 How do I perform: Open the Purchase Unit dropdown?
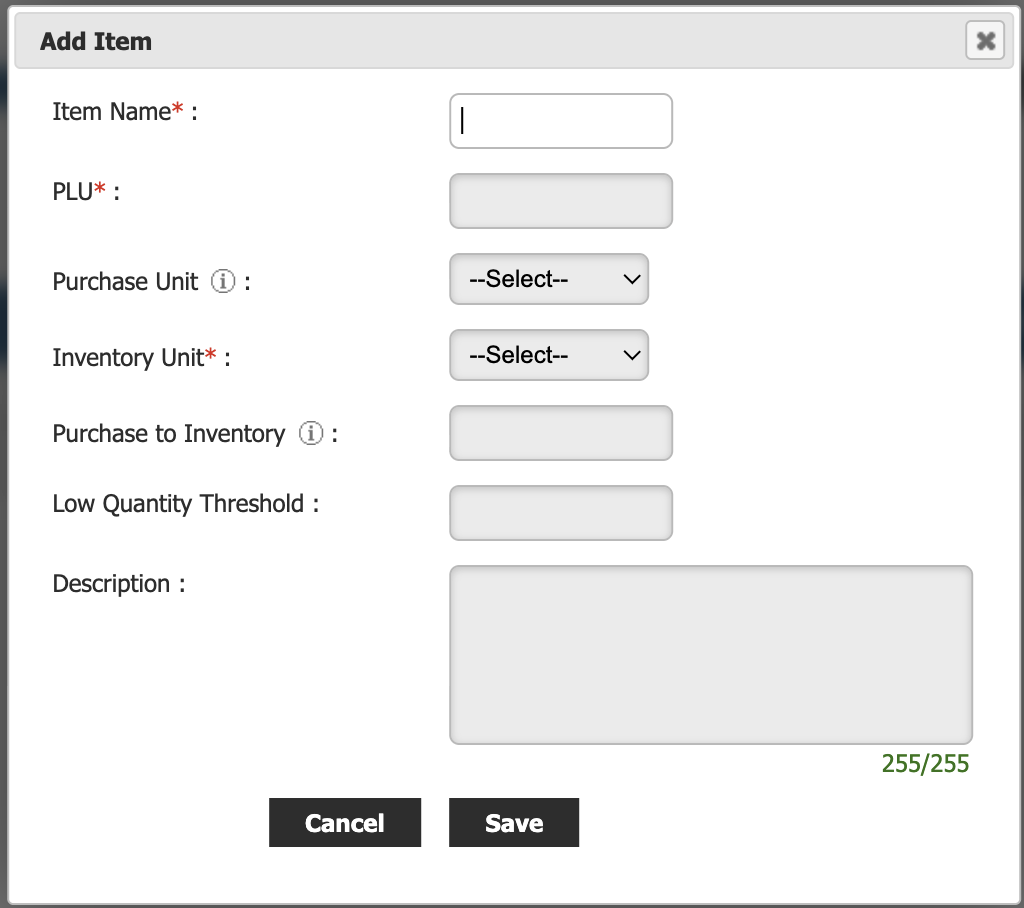[549, 279]
